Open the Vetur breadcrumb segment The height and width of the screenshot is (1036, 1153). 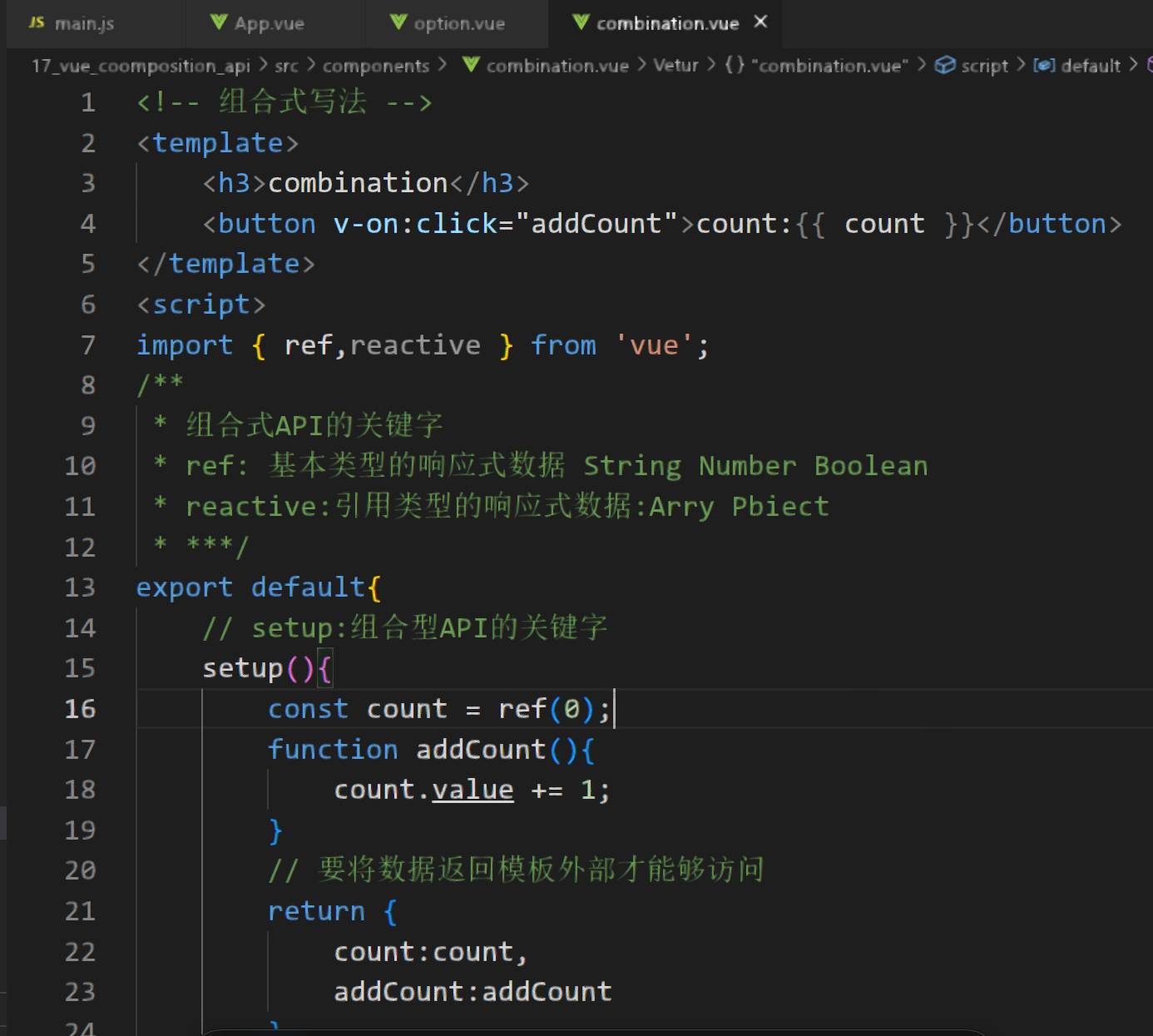675,65
